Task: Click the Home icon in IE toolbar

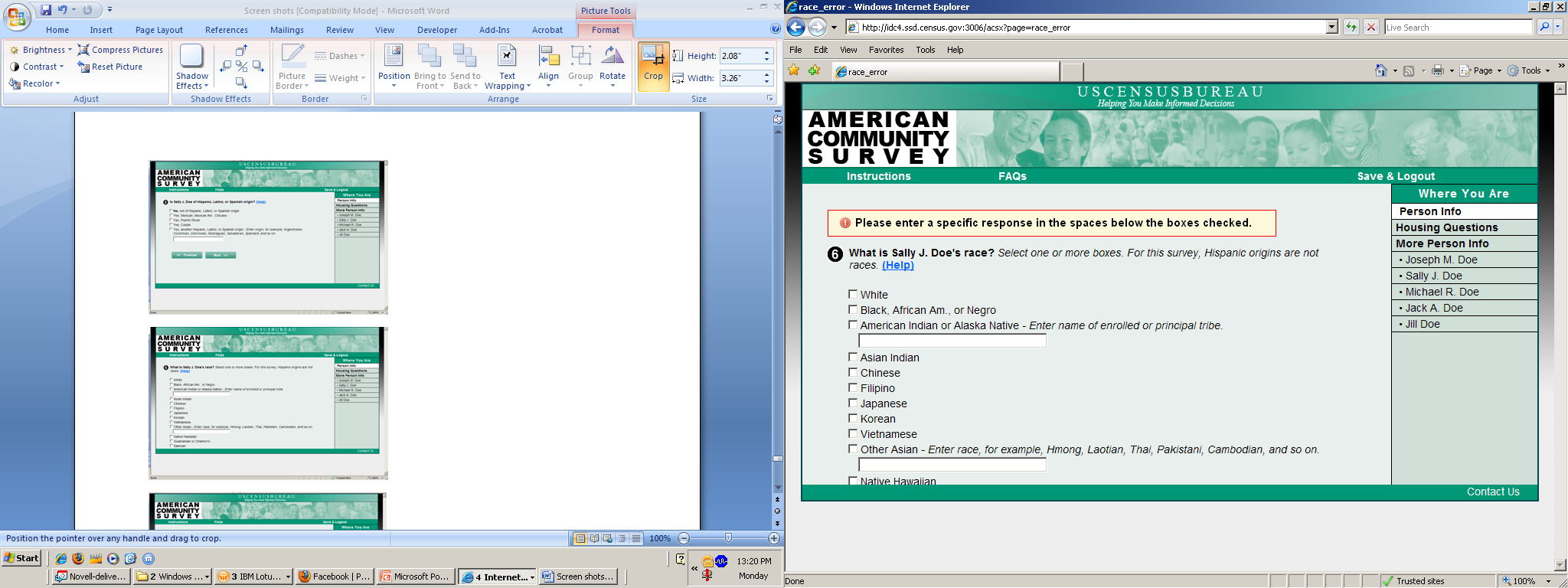Action: point(1380,70)
